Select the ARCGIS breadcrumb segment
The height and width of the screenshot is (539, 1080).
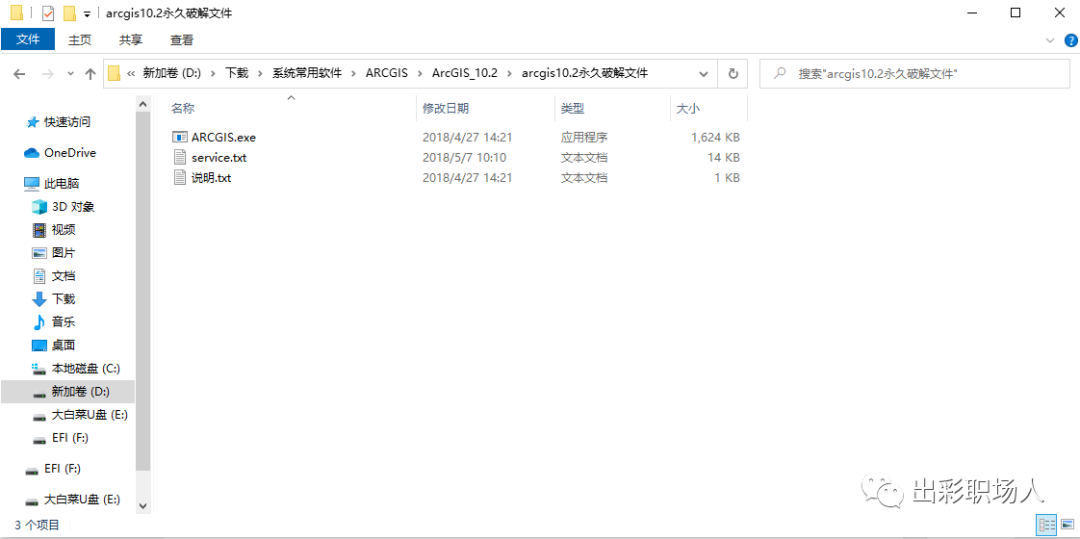pos(387,73)
